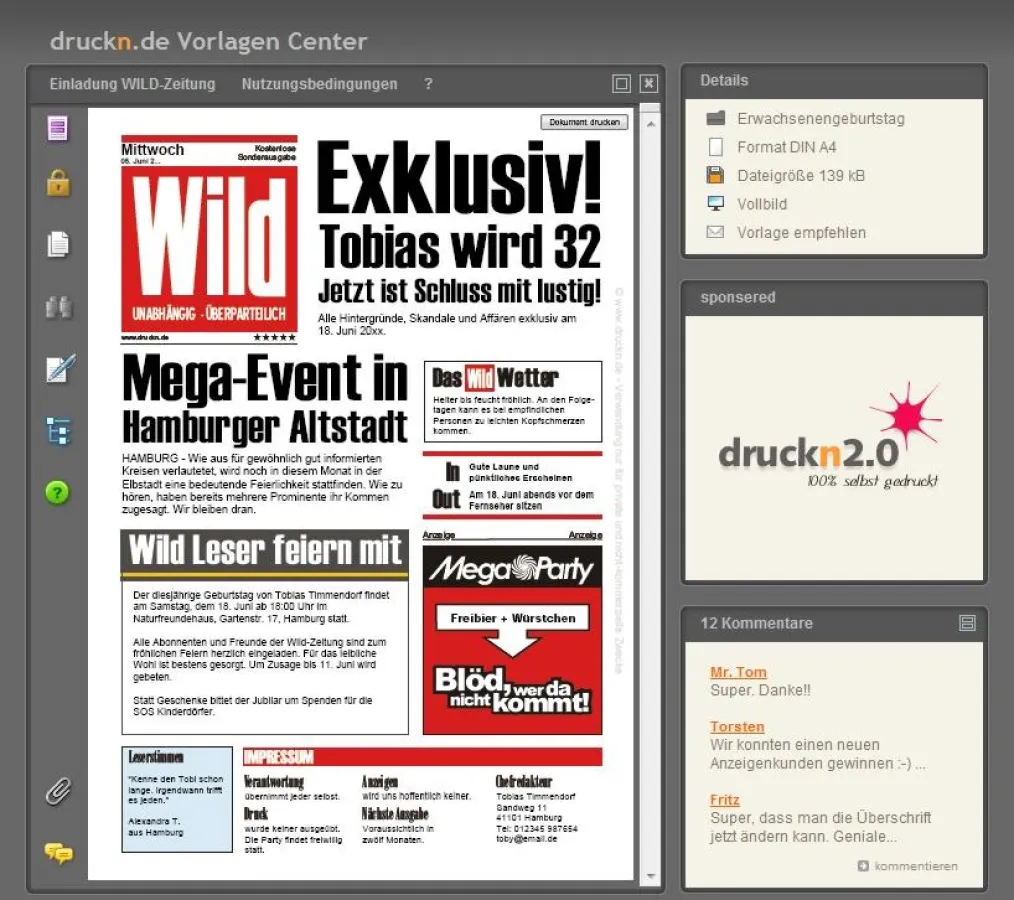Click the Vorlage empfehlen envelope icon

click(x=716, y=231)
